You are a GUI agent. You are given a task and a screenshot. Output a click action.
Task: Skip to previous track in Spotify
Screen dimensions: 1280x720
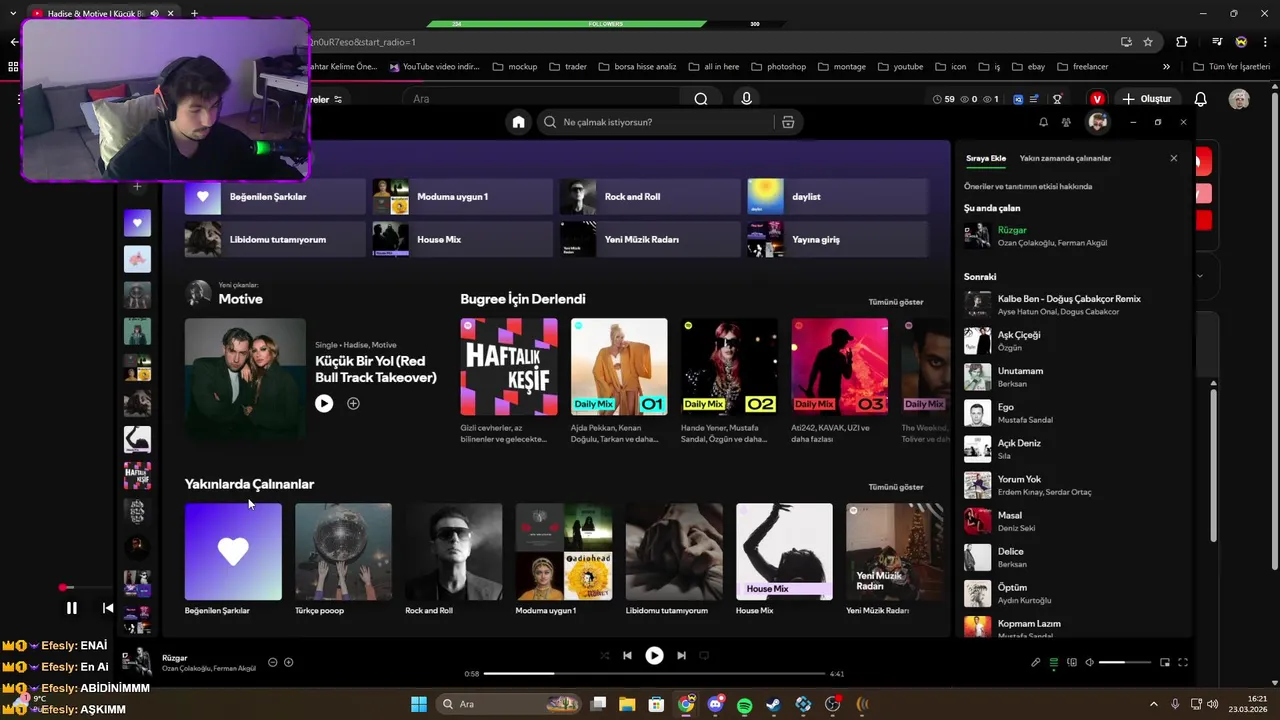(627, 656)
